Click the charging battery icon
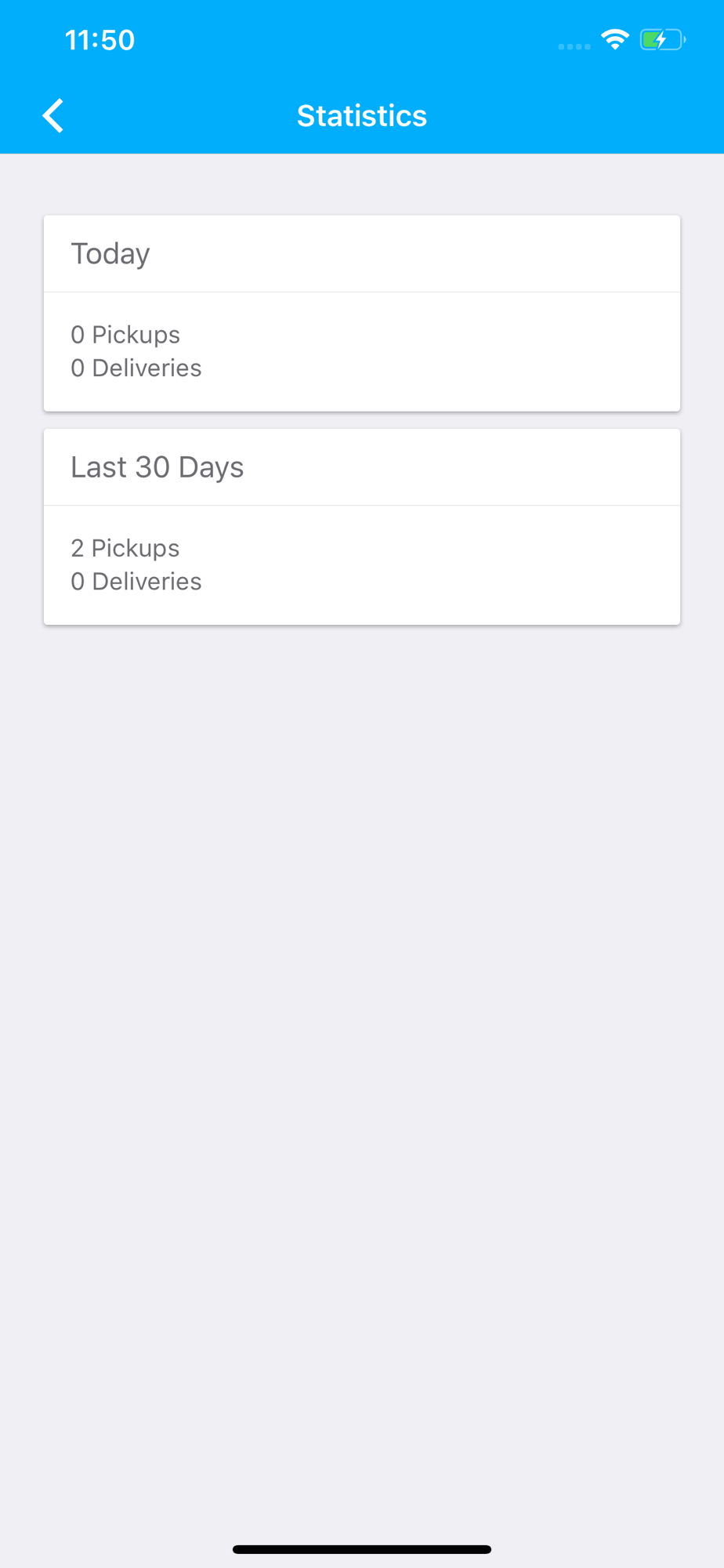 coord(662,39)
